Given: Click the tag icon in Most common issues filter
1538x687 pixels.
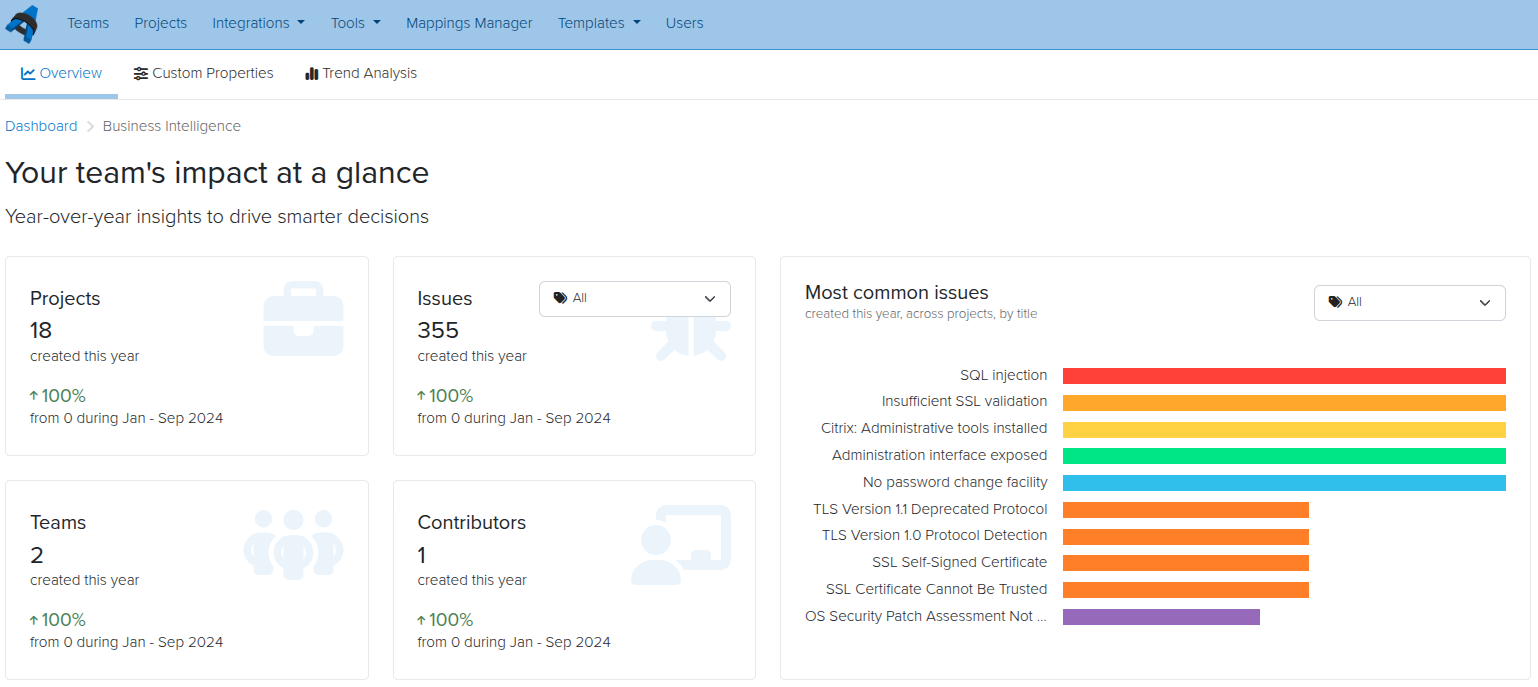Looking at the screenshot, I should [x=1335, y=302].
